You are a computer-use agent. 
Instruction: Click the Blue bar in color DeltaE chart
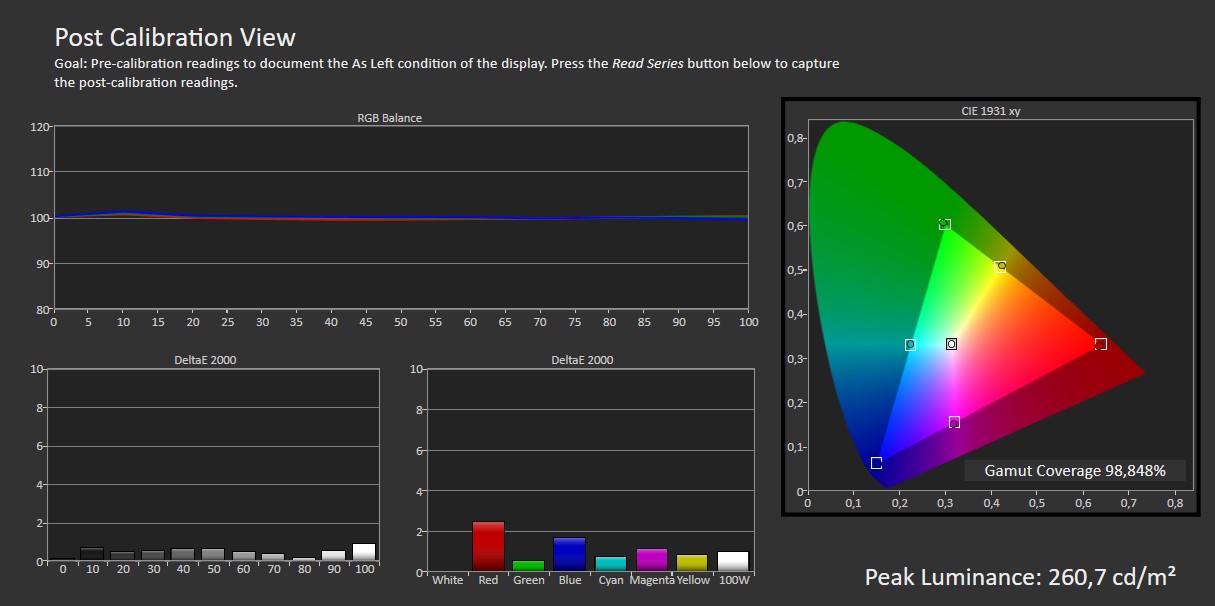(x=570, y=554)
